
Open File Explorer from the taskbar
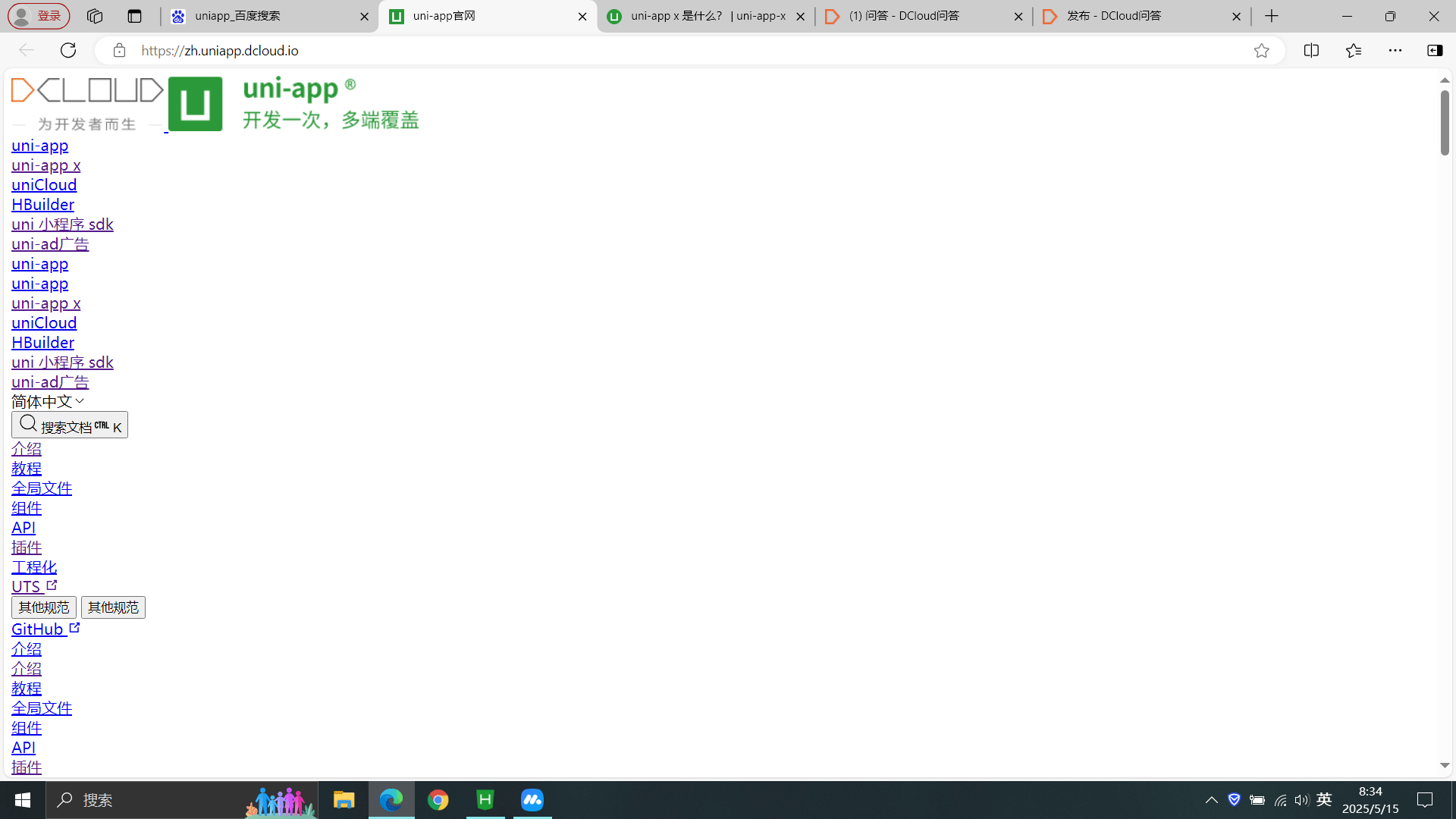(x=344, y=800)
